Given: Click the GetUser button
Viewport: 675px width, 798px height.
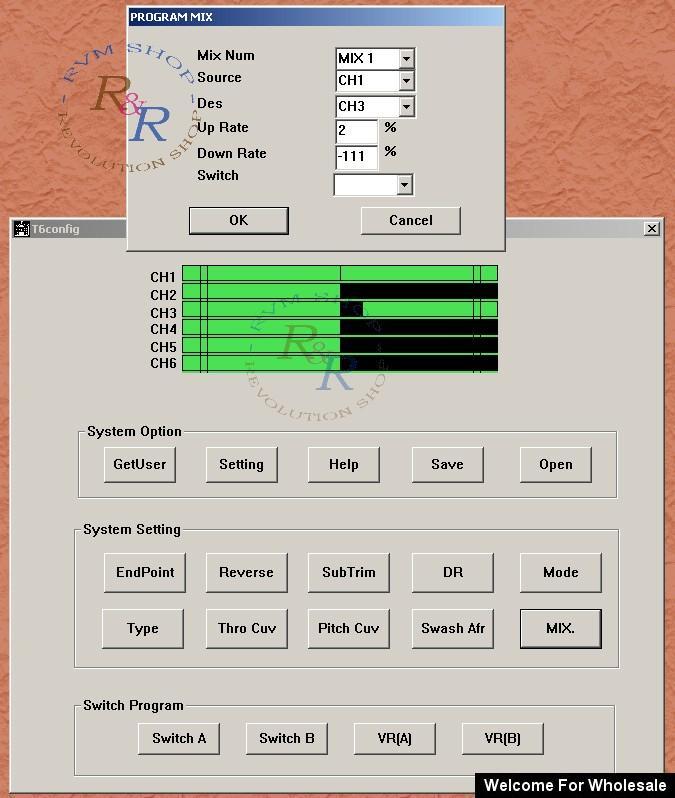Looking at the screenshot, I should [x=140, y=464].
